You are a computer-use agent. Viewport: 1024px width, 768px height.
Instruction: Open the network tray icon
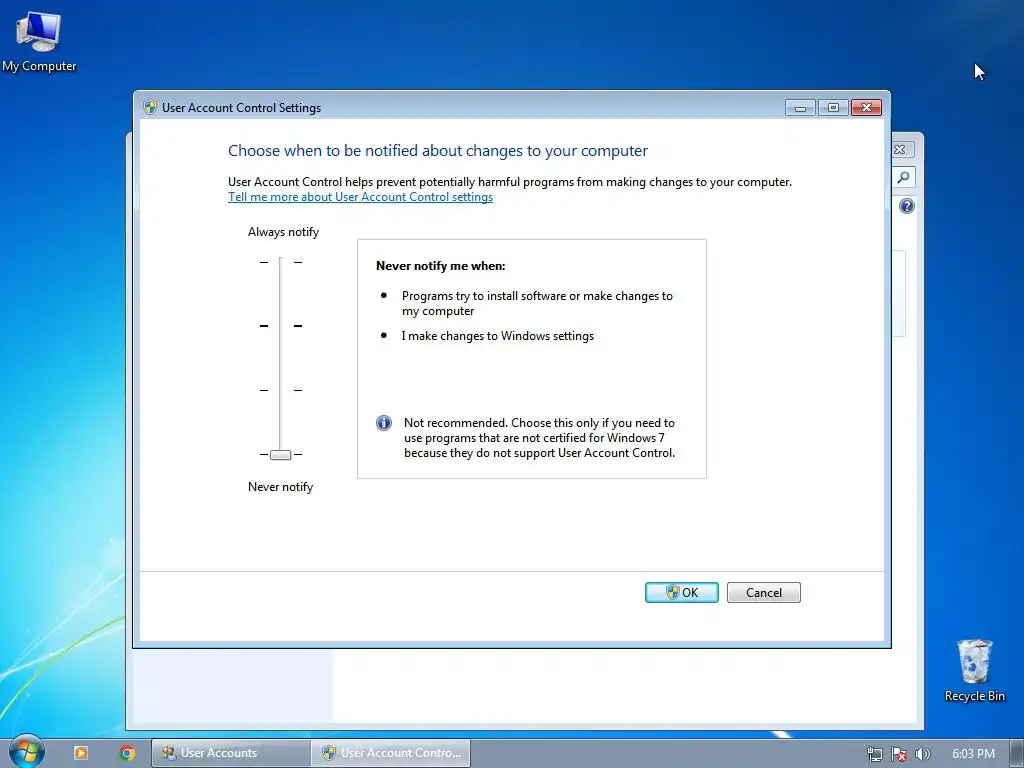coord(874,754)
